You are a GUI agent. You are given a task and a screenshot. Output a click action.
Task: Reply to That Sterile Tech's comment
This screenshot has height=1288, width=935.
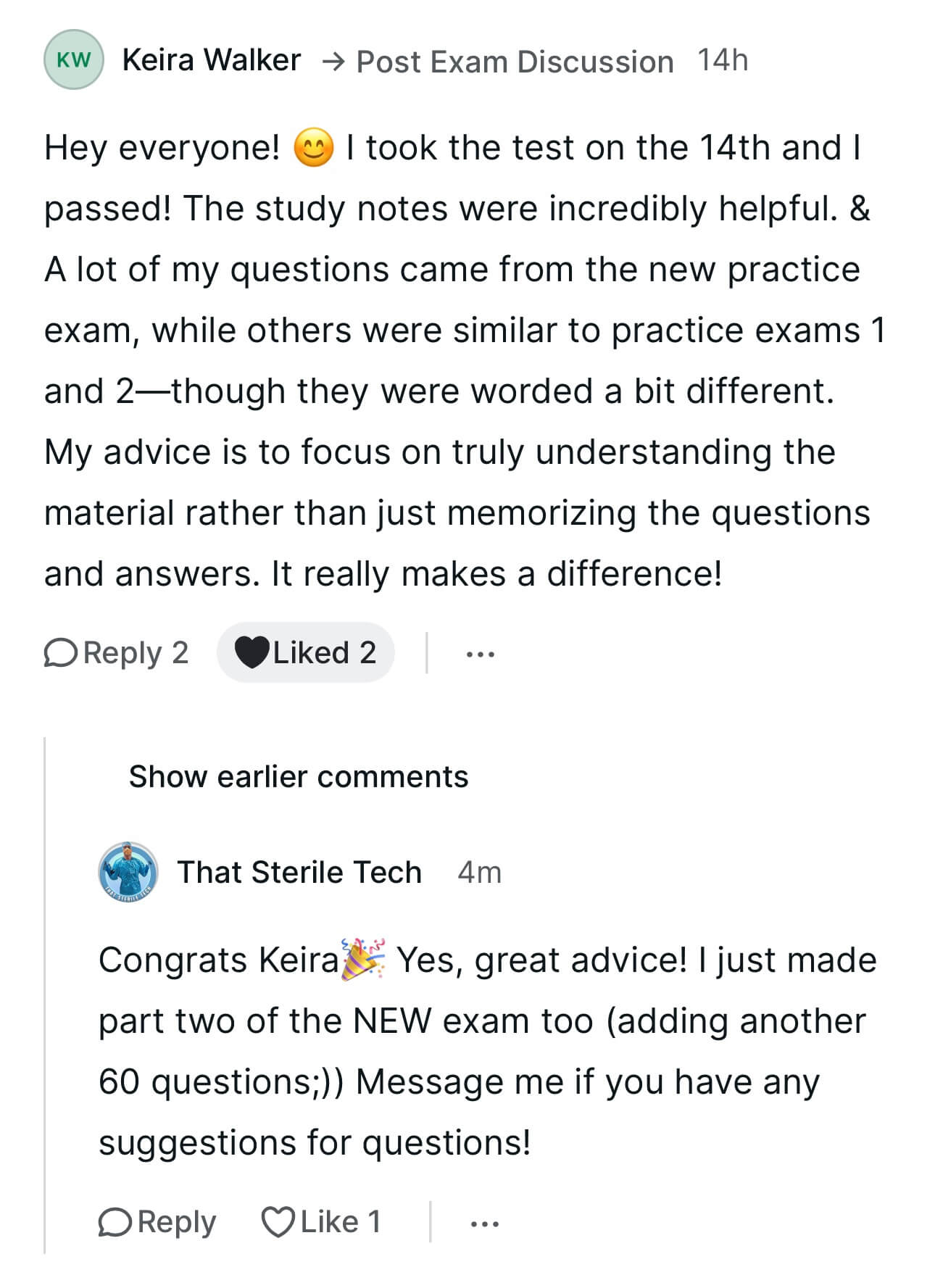point(157,1221)
